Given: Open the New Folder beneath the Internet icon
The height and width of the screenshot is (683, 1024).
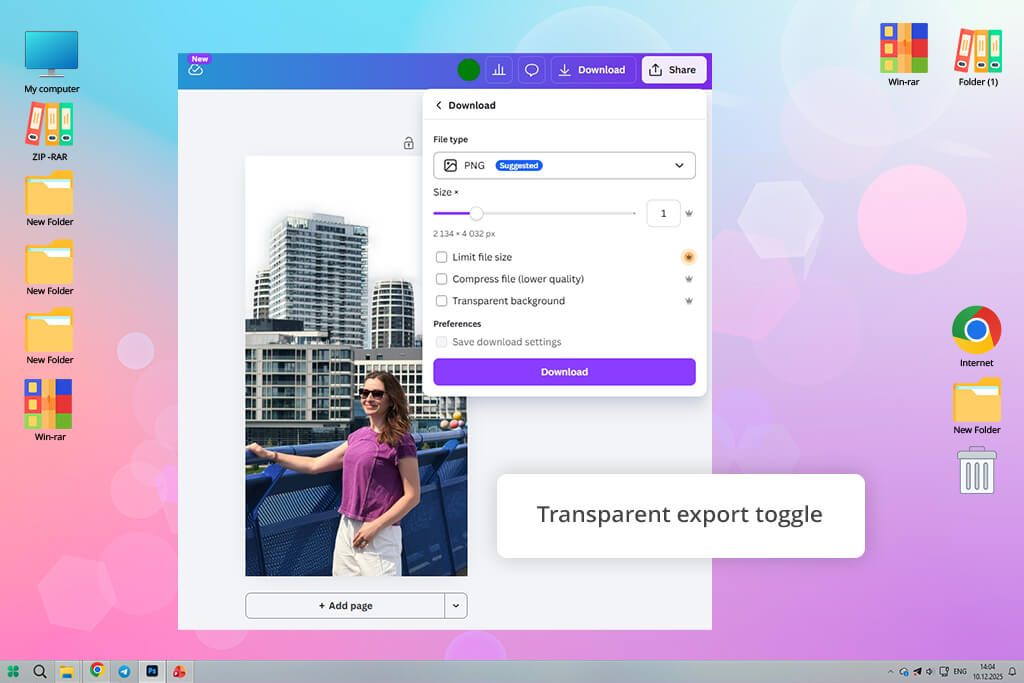Looking at the screenshot, I should pos(977,406).
